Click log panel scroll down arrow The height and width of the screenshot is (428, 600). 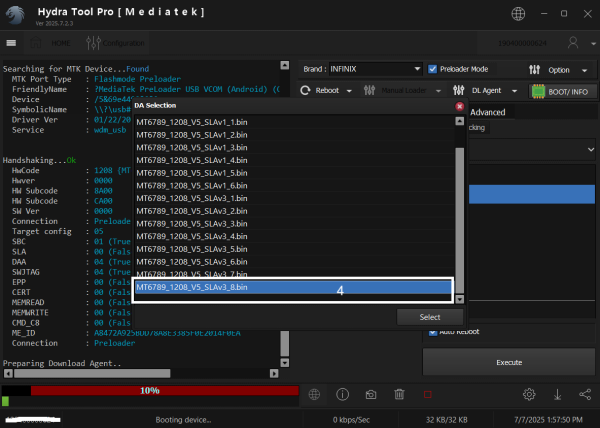[285, 363]
